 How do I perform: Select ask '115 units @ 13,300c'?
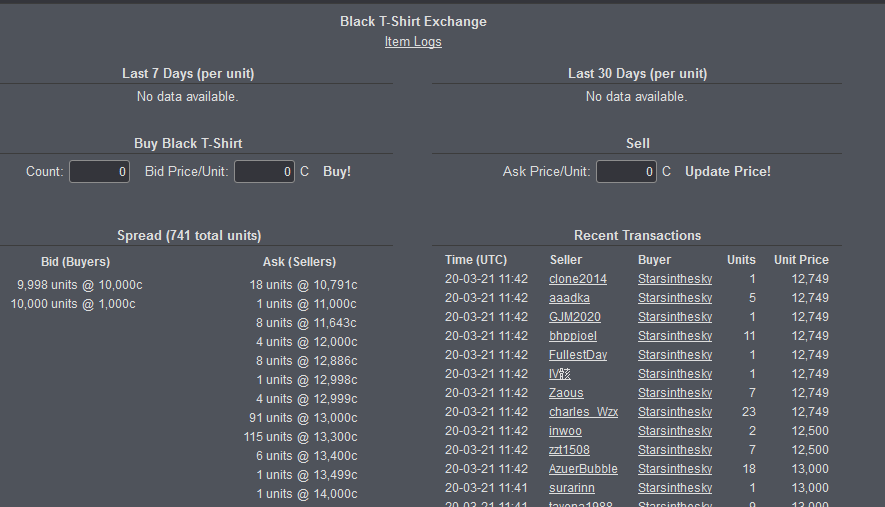(300, 437)
